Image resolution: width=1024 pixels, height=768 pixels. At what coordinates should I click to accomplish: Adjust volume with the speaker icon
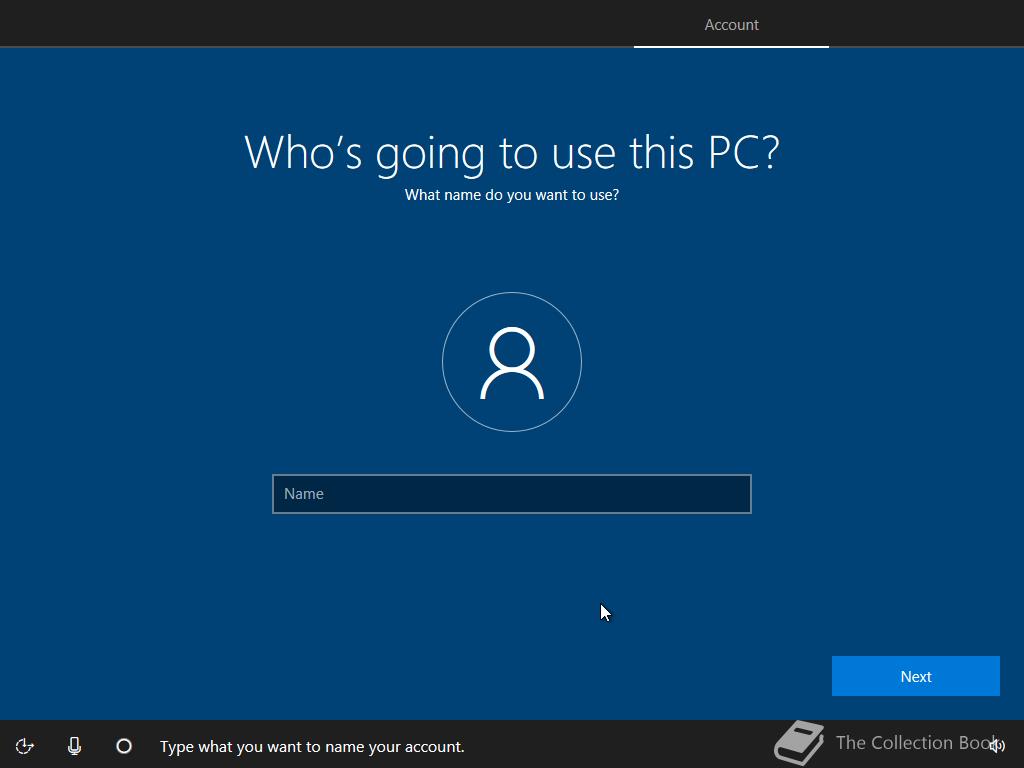click(997, 745)
